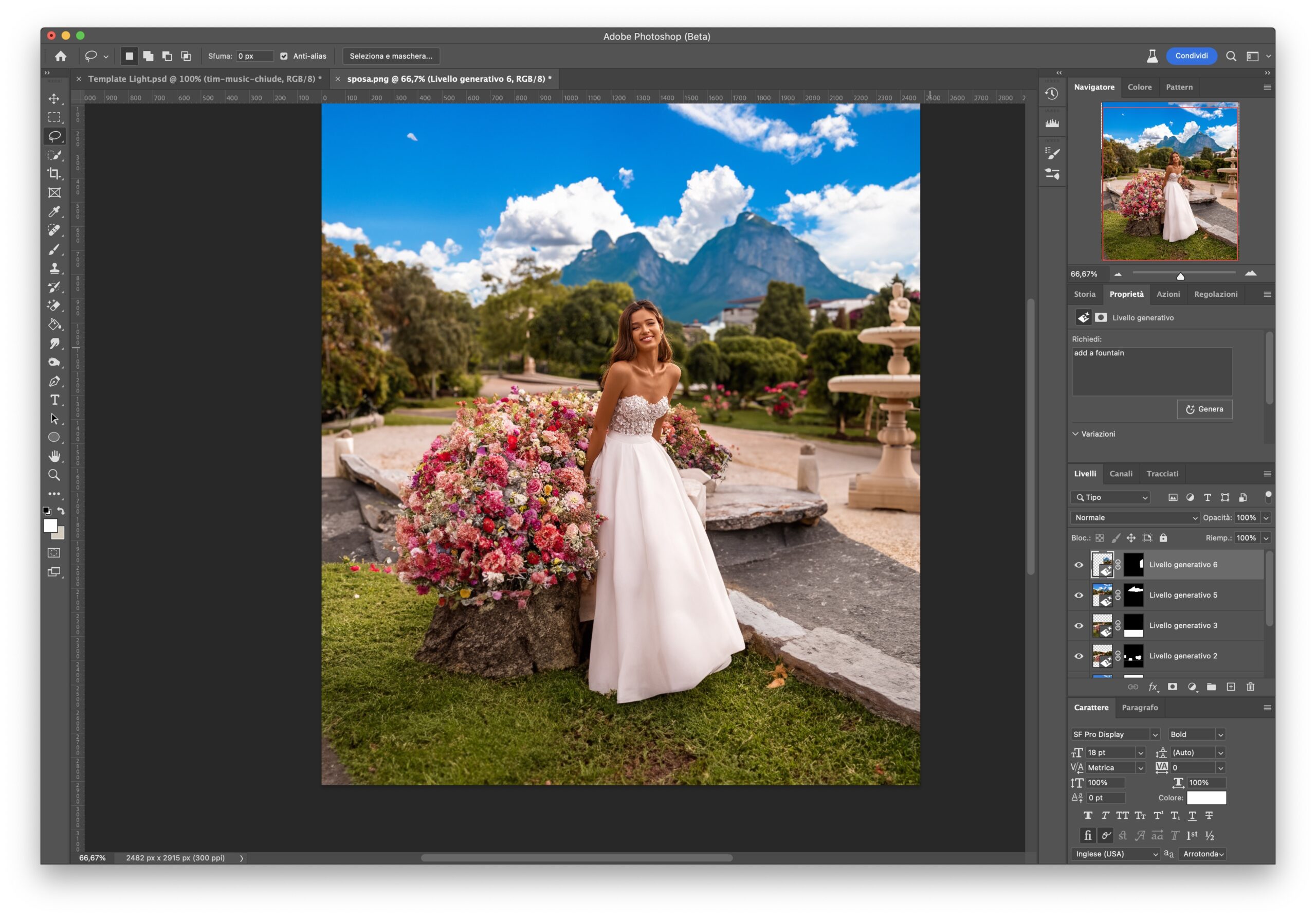Click the delete layer trash icon
Image resolution: width=1316 pixels, height=918 pixels.
pos(1250,687)
